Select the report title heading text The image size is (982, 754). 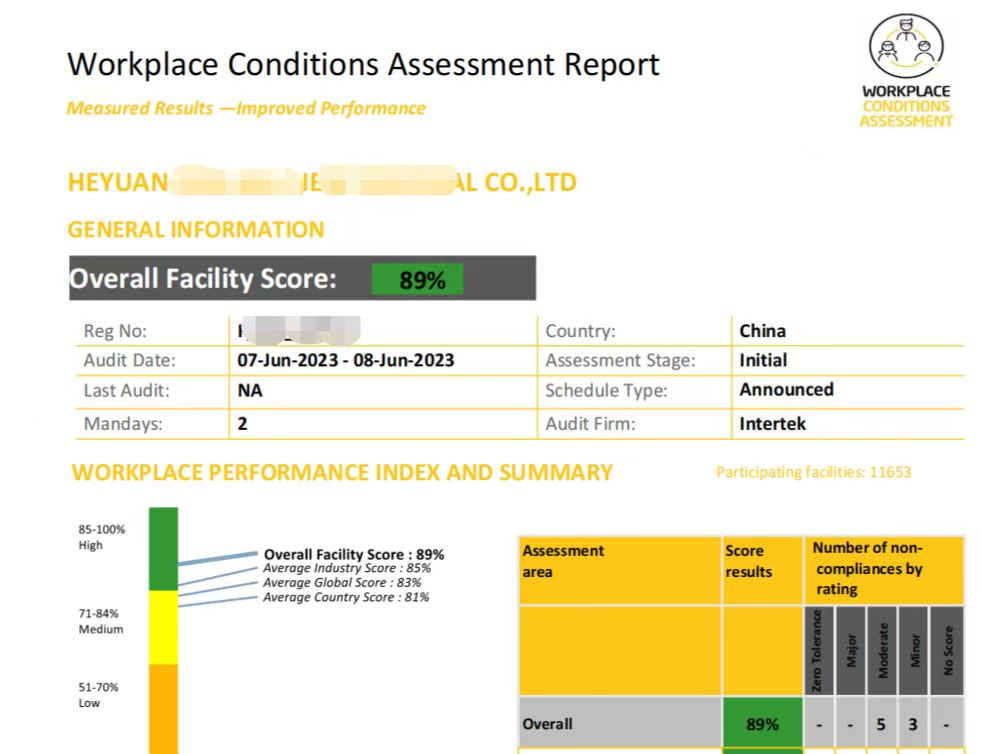coord(363,65)
